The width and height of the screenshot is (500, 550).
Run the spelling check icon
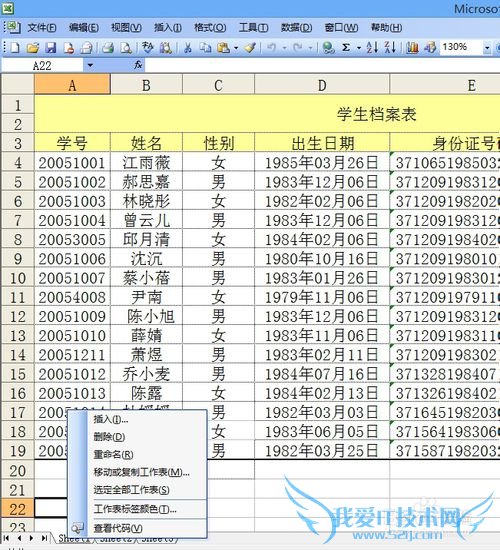click(148, 47)
